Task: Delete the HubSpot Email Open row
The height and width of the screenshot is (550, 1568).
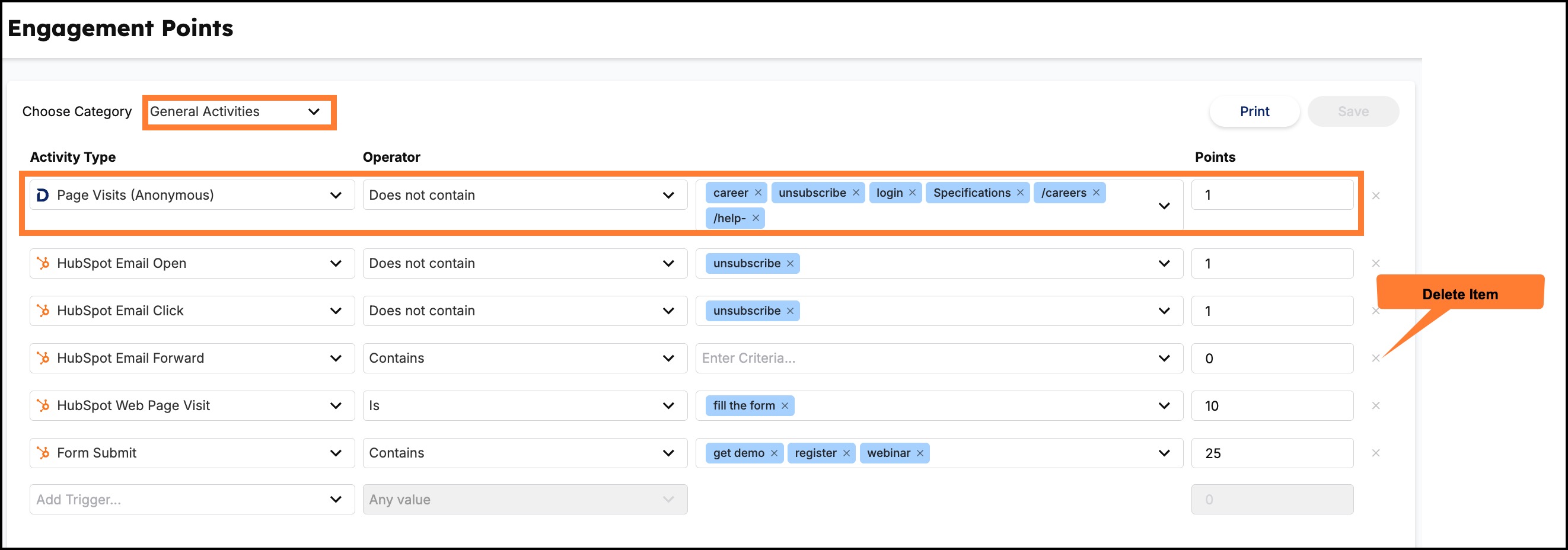Action: click(1376, 263)
